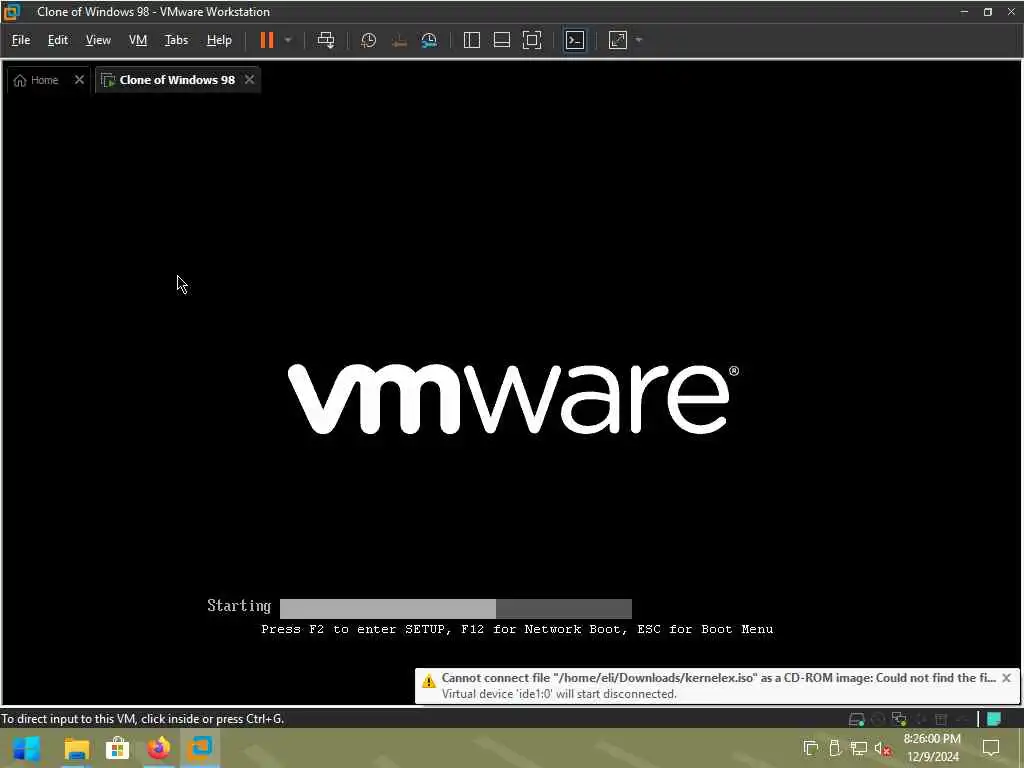Take a snapshot of this virtual machine
Viewport: 1024px width, 768px height.
pos(368,40)
